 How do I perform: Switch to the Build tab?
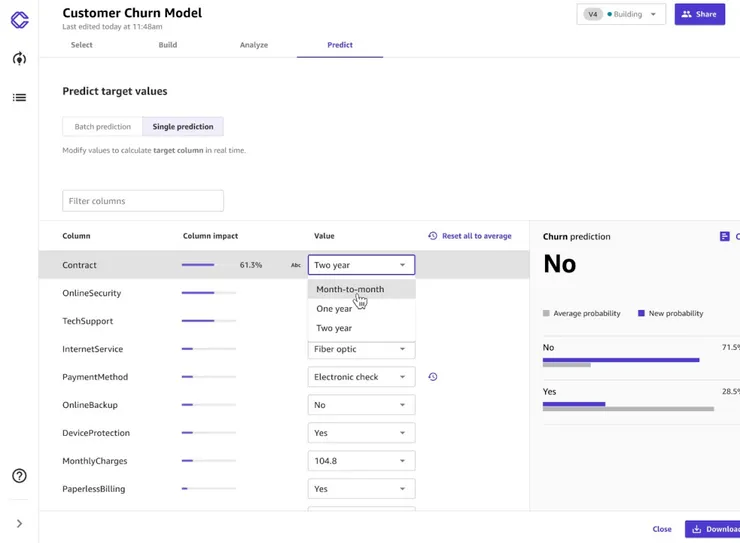pos(167,45)
